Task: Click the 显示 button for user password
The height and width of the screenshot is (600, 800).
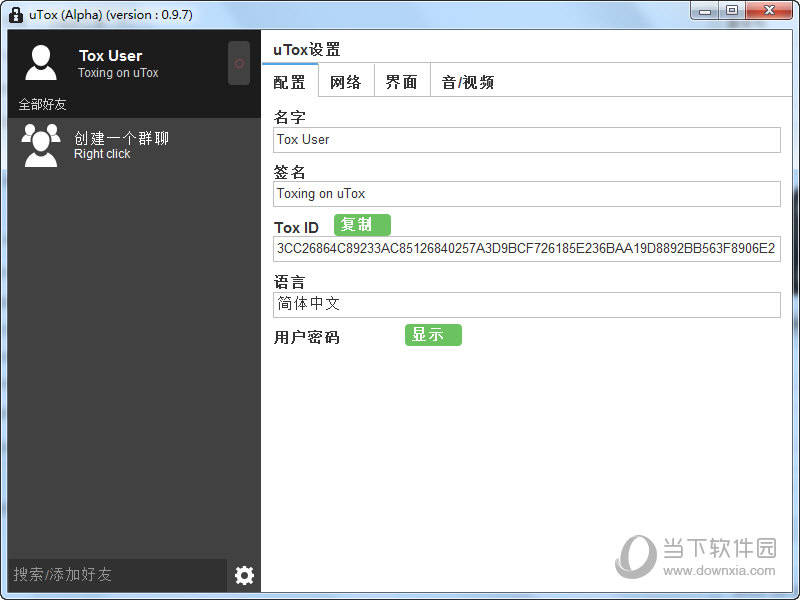Action: 433,335
